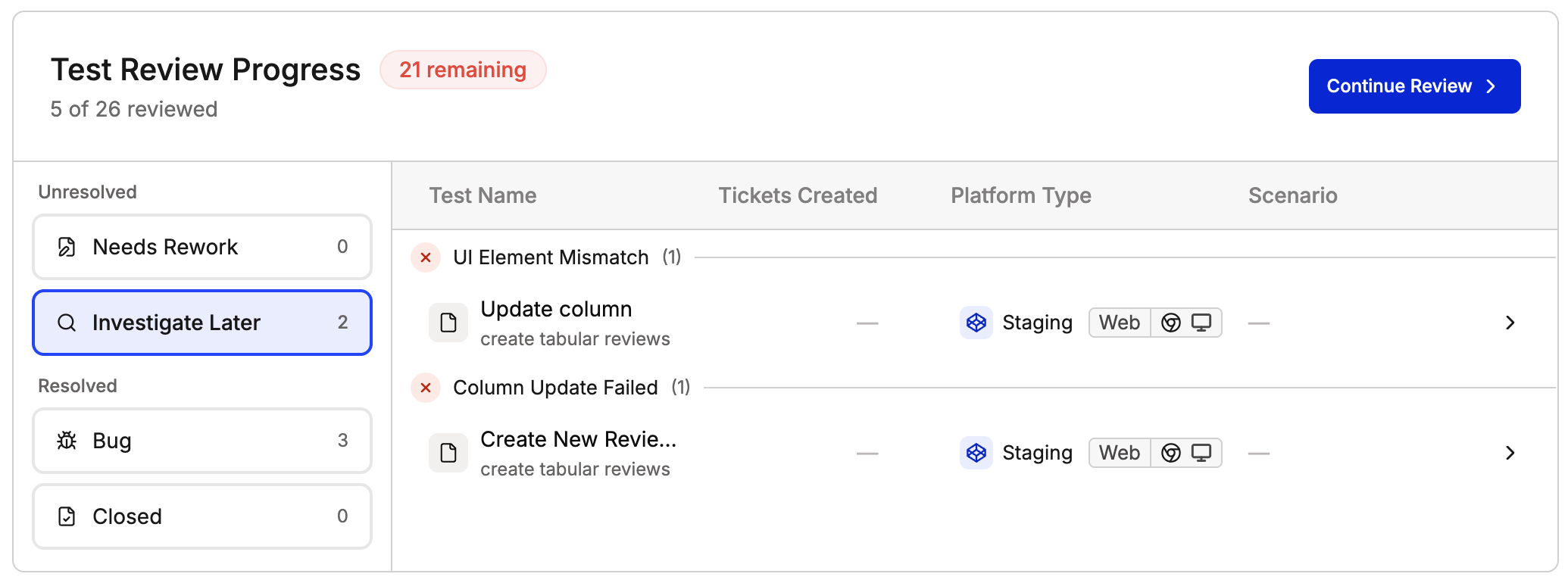Click the Continue Review button
Screen dimensions: 1568x580
click(x=1413, y=86)
